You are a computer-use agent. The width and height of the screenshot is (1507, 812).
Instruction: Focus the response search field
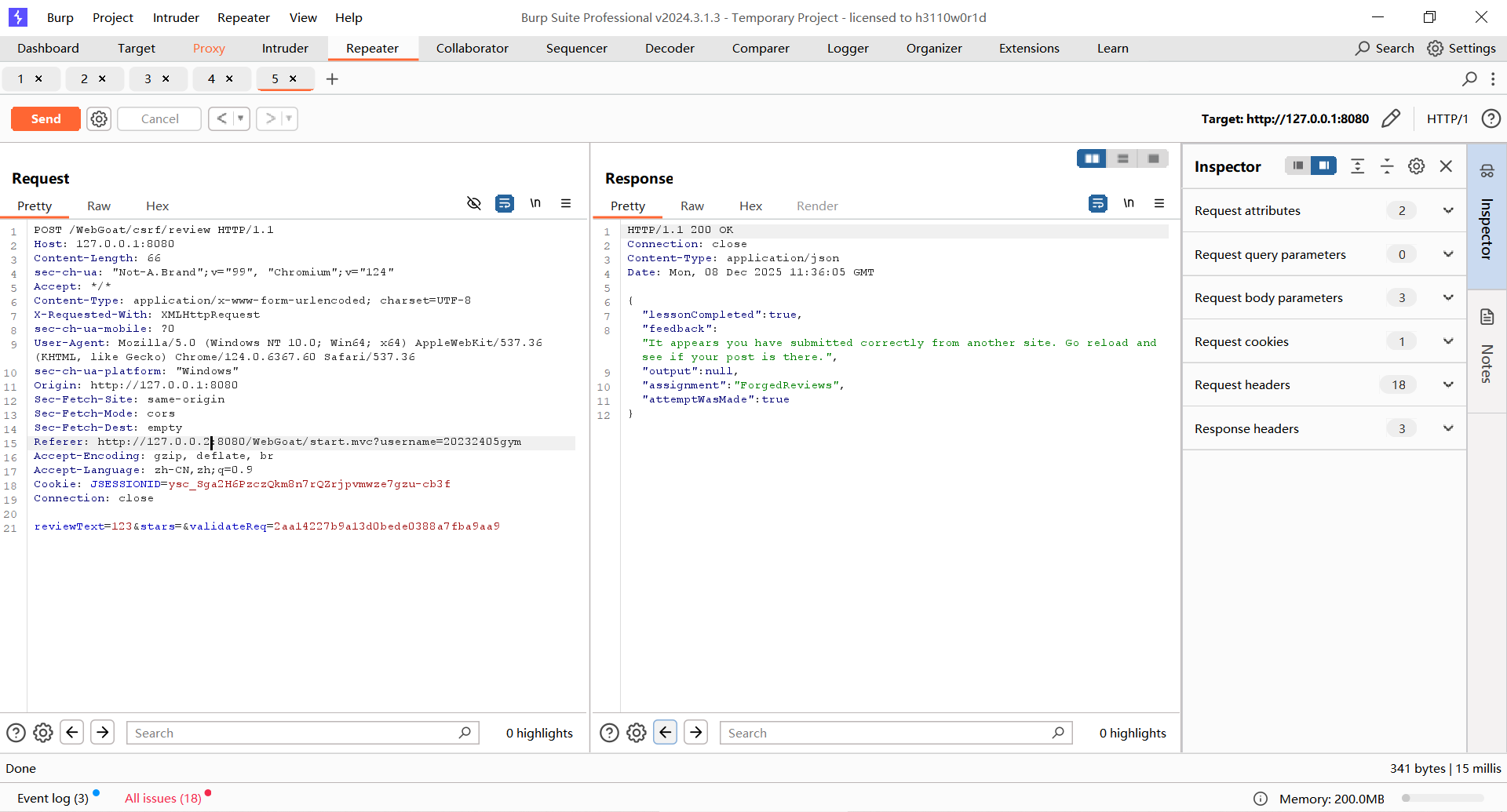(x=896, y=733)
